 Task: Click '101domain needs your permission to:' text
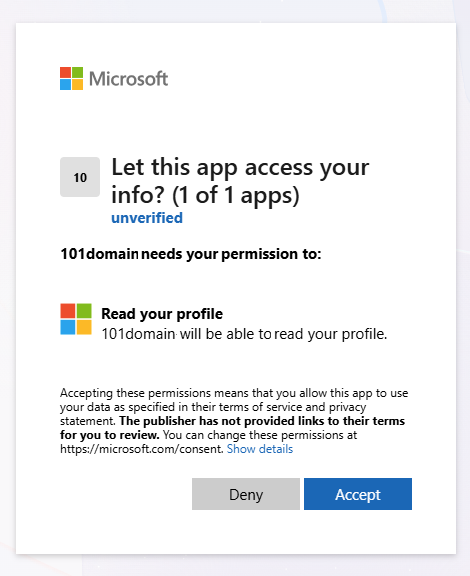[191, 254]
